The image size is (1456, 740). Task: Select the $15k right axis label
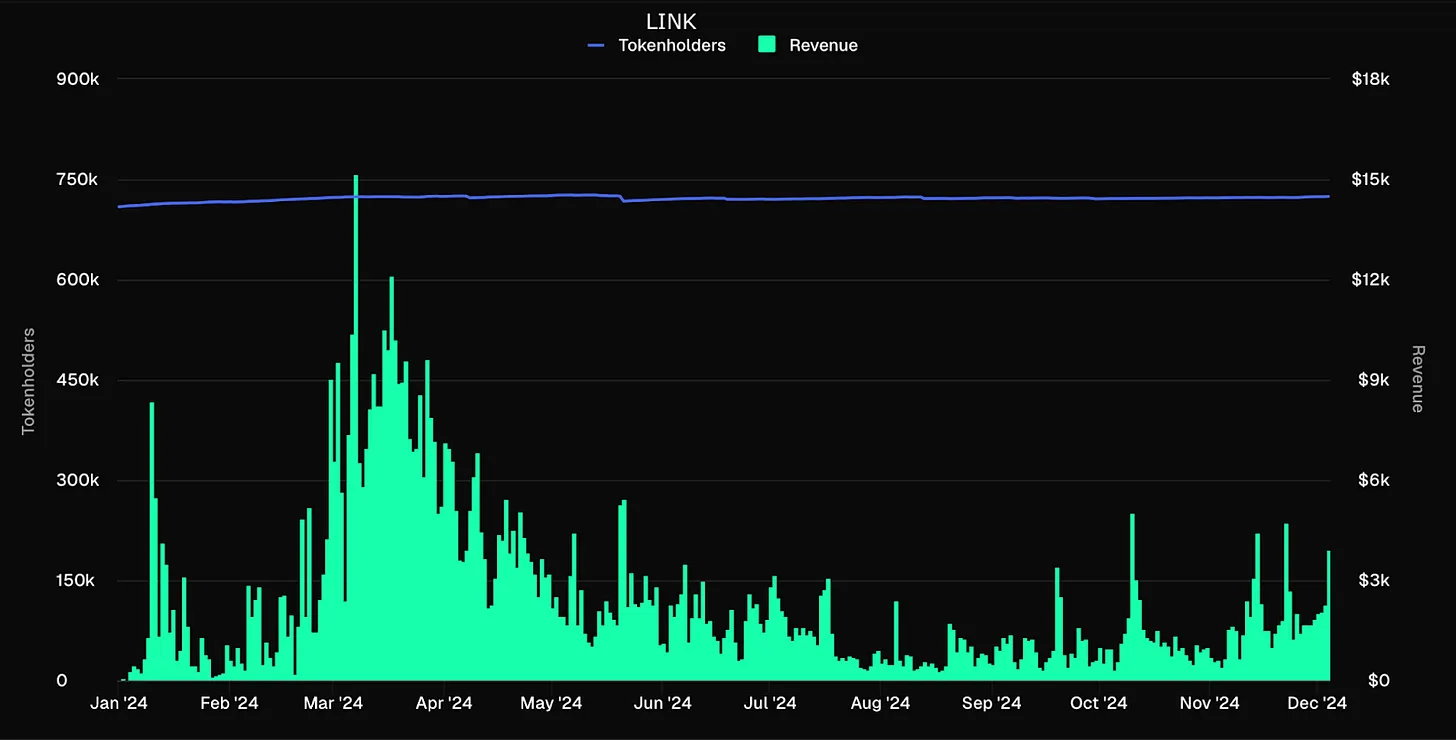[1370, 180]
